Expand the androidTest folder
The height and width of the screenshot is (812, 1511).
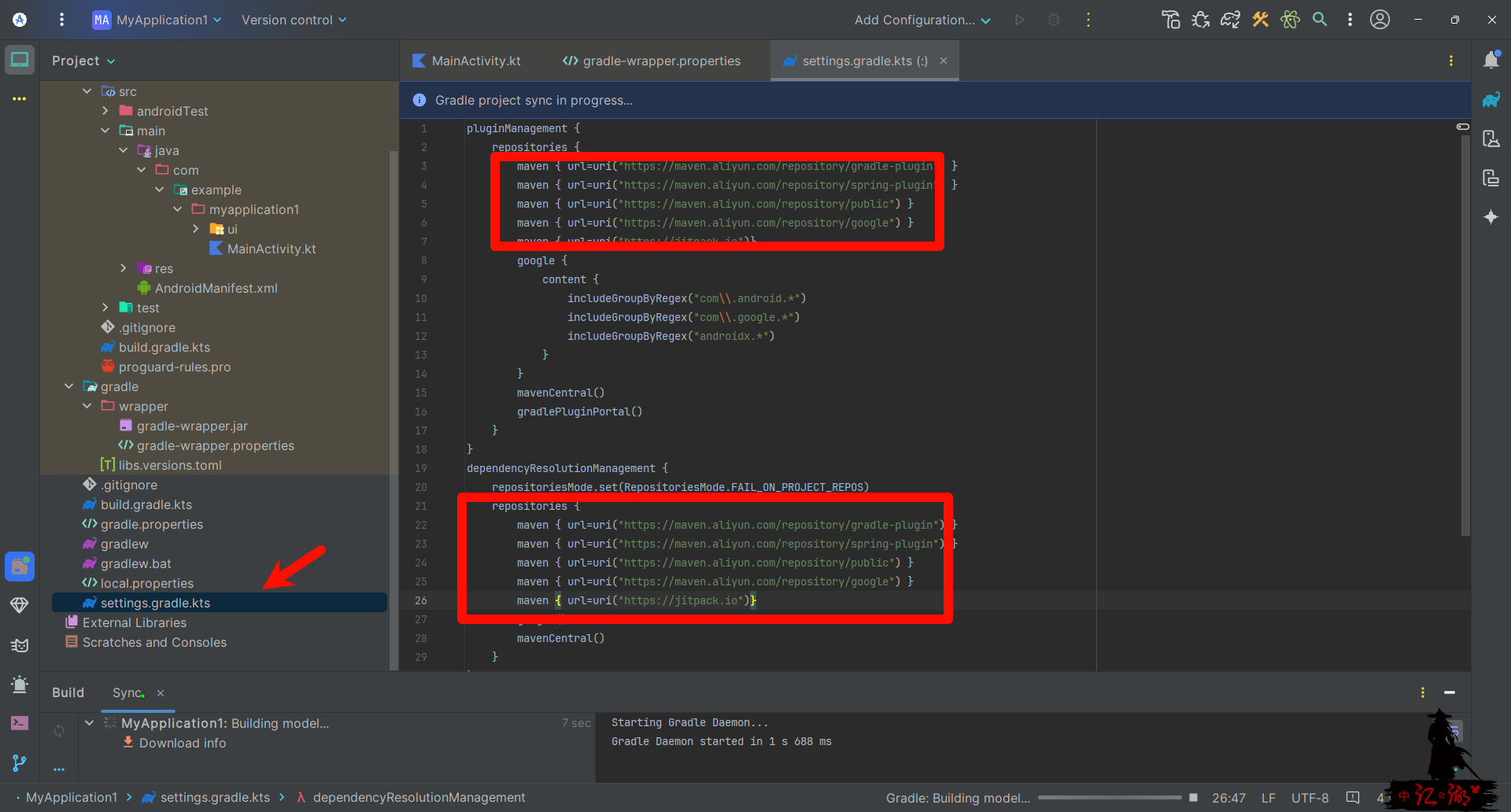click(x=105, y=111)
